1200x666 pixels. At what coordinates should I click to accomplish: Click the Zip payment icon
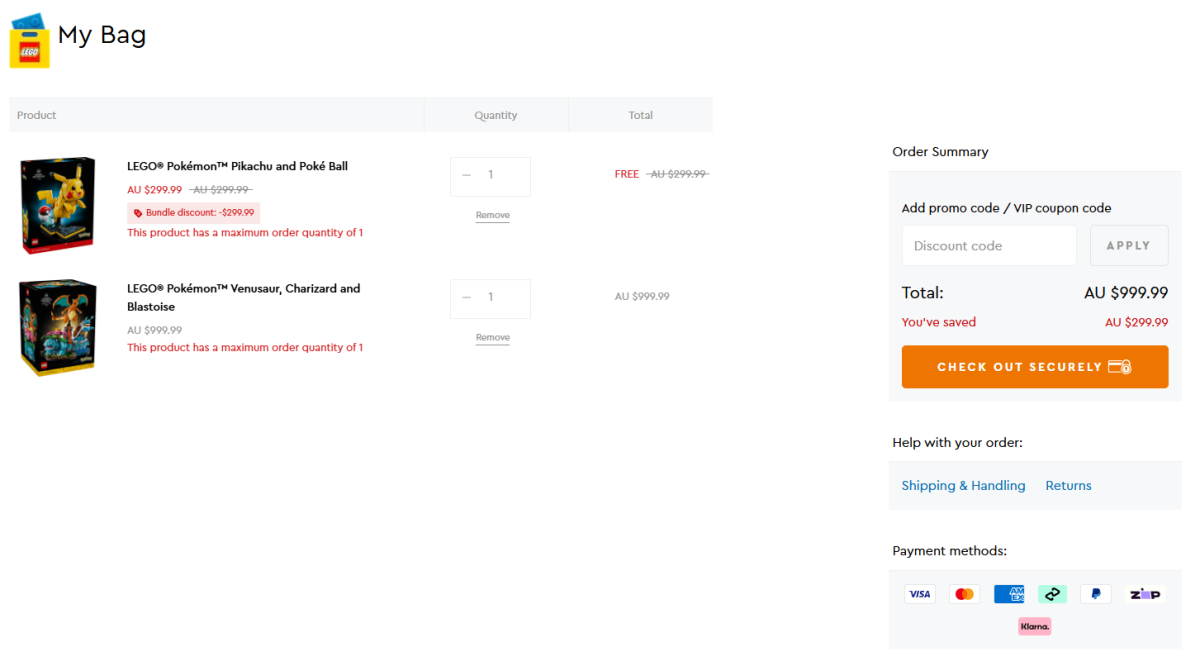pyautogui.click(x=1145, y=594)
